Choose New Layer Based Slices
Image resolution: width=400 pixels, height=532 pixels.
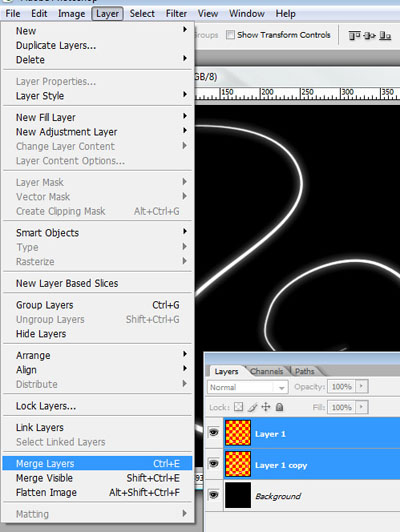(x=97, y=283)
